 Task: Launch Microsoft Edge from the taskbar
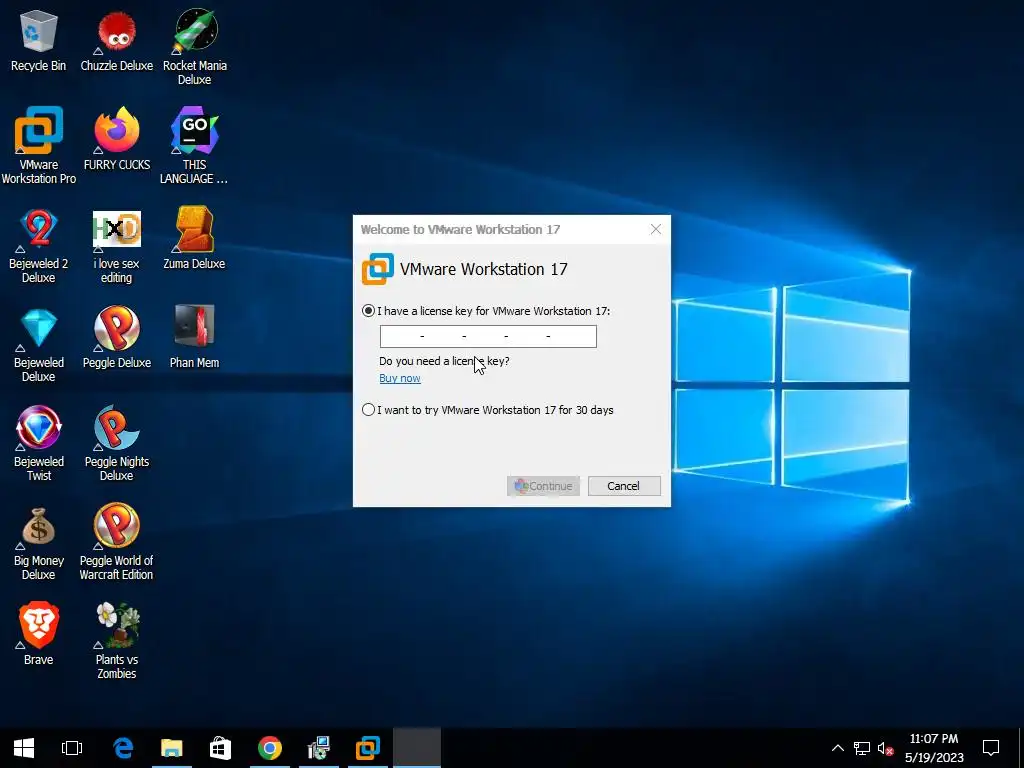123,748
